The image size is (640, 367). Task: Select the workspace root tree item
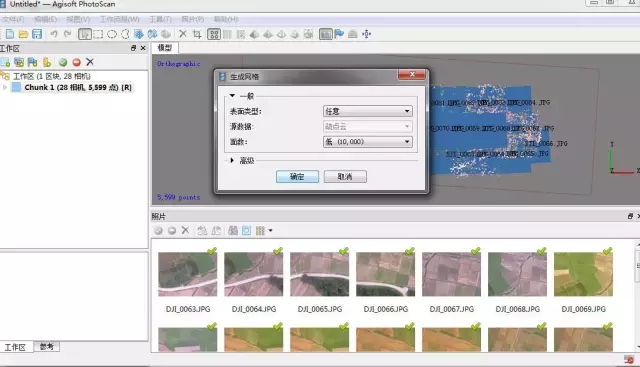tap(51, 76)
